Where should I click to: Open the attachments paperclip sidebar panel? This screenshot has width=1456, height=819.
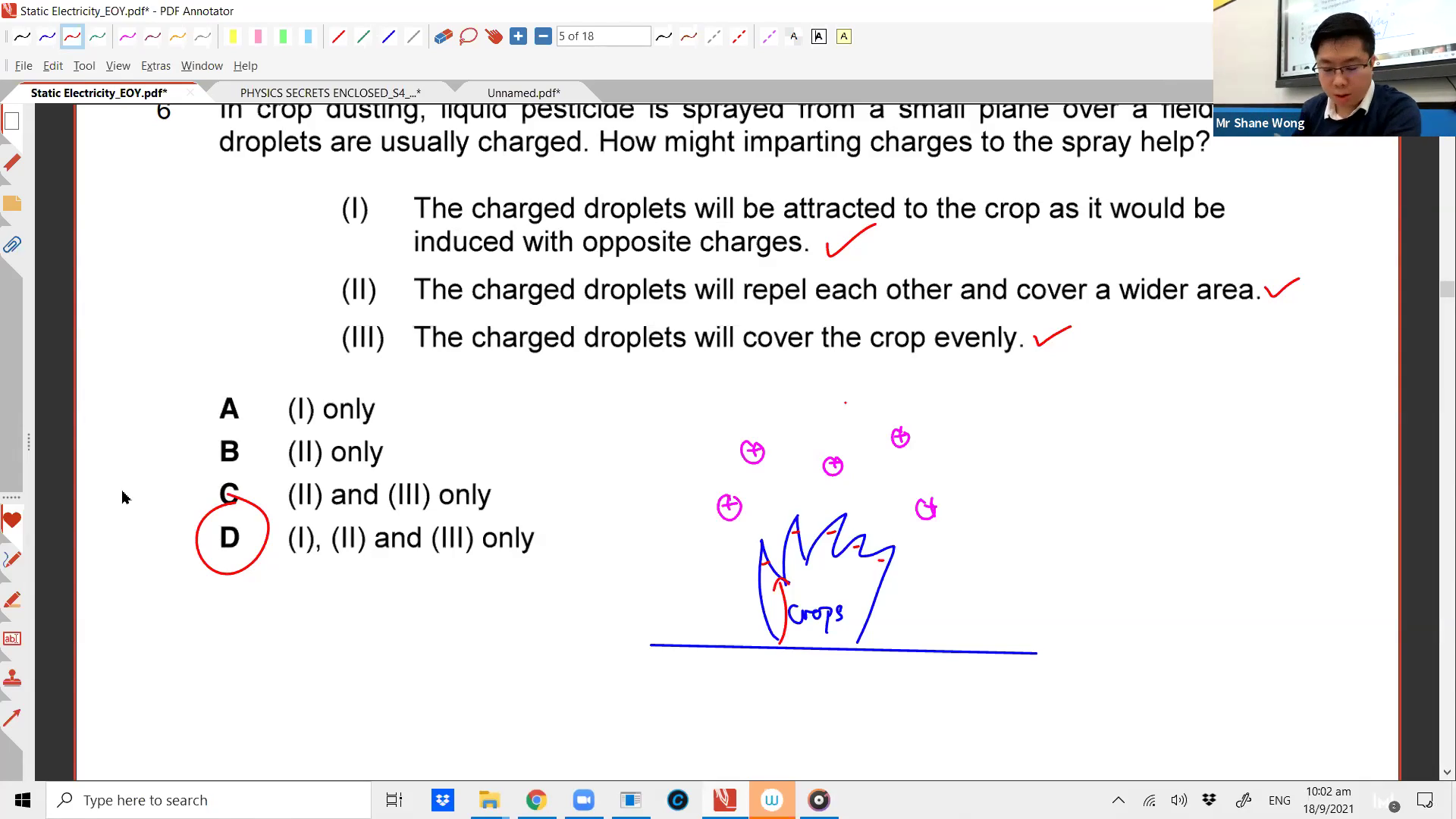[x=12, y=245]
